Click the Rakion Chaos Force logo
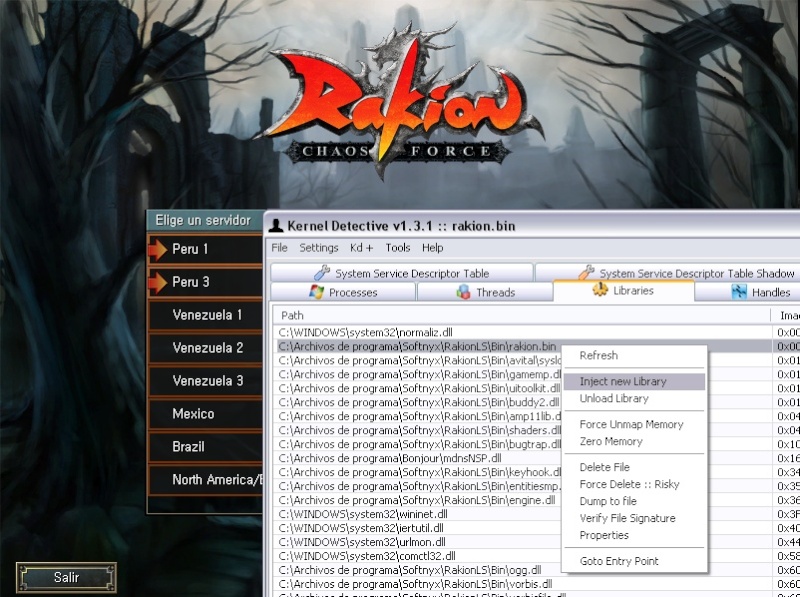800x597 pixels. 399,101
